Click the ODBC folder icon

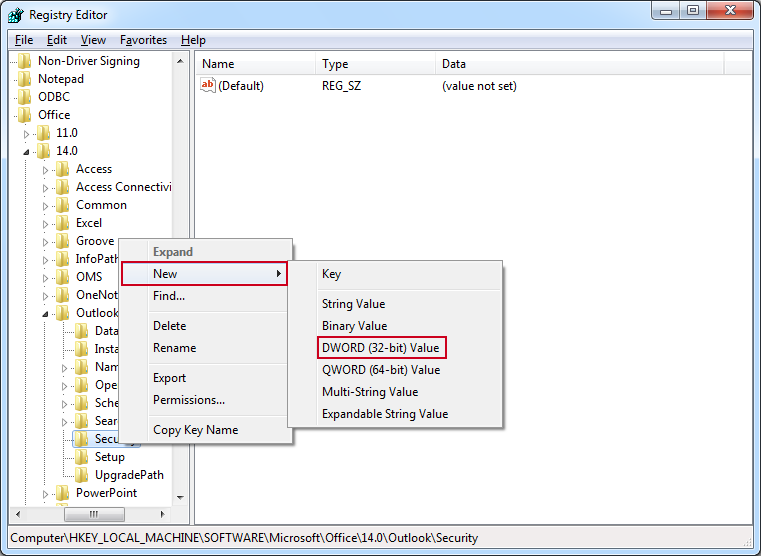[x=24, y=97]
